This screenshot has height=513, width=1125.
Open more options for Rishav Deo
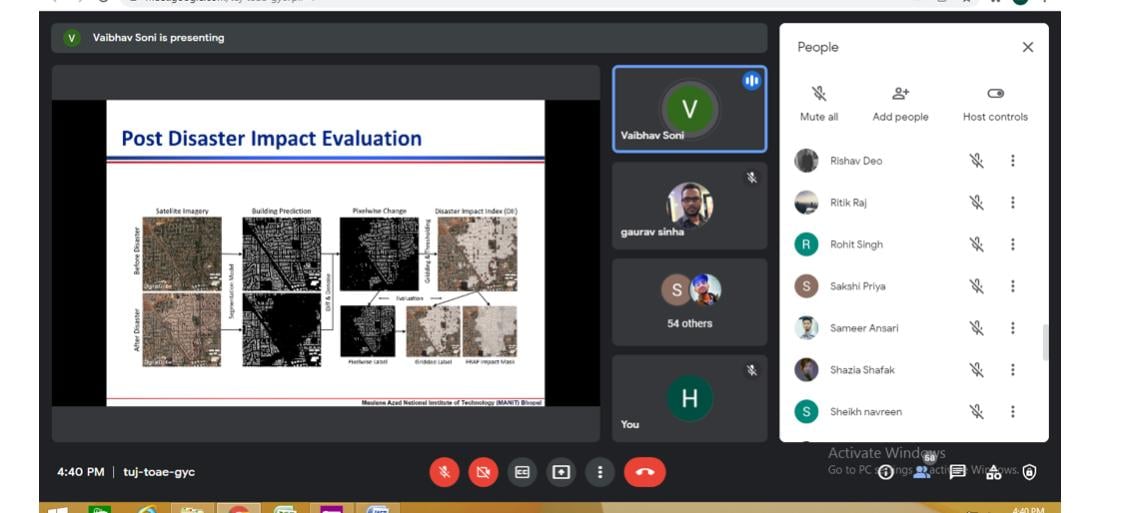1012,161
